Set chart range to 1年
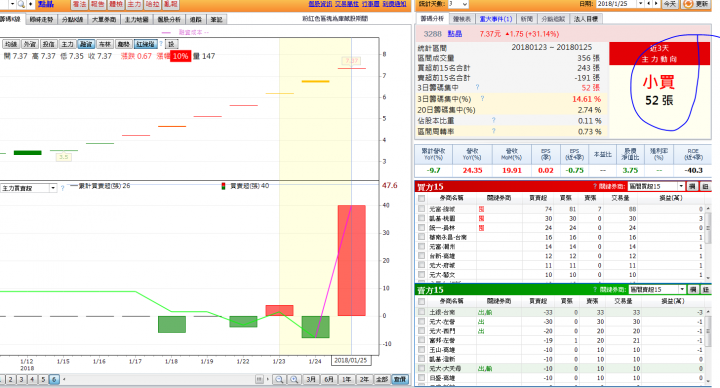The height and width of the screenshot is (388, 720). (346, 379)
